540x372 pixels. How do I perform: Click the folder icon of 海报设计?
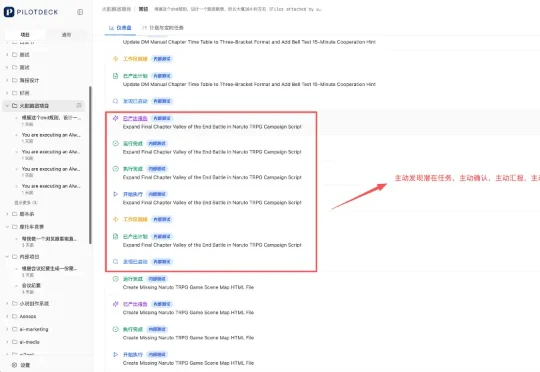[x=14, y=80]
